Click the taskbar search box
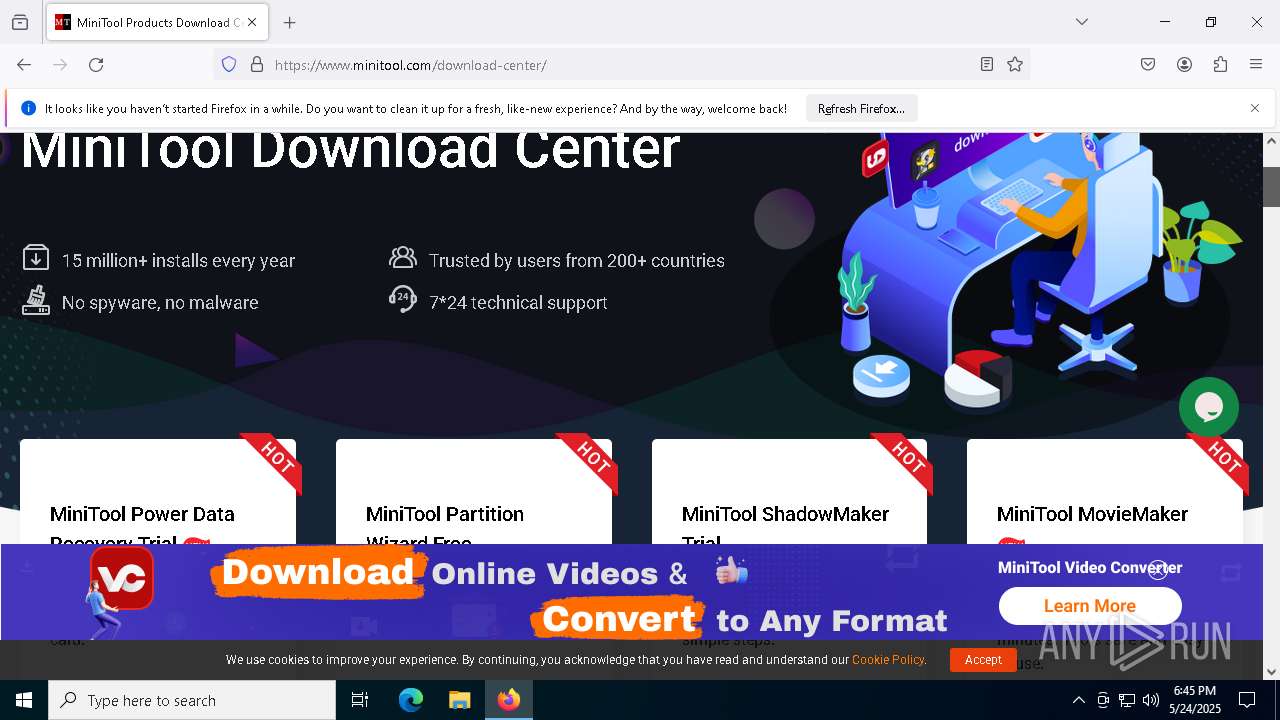 (192, 700)
